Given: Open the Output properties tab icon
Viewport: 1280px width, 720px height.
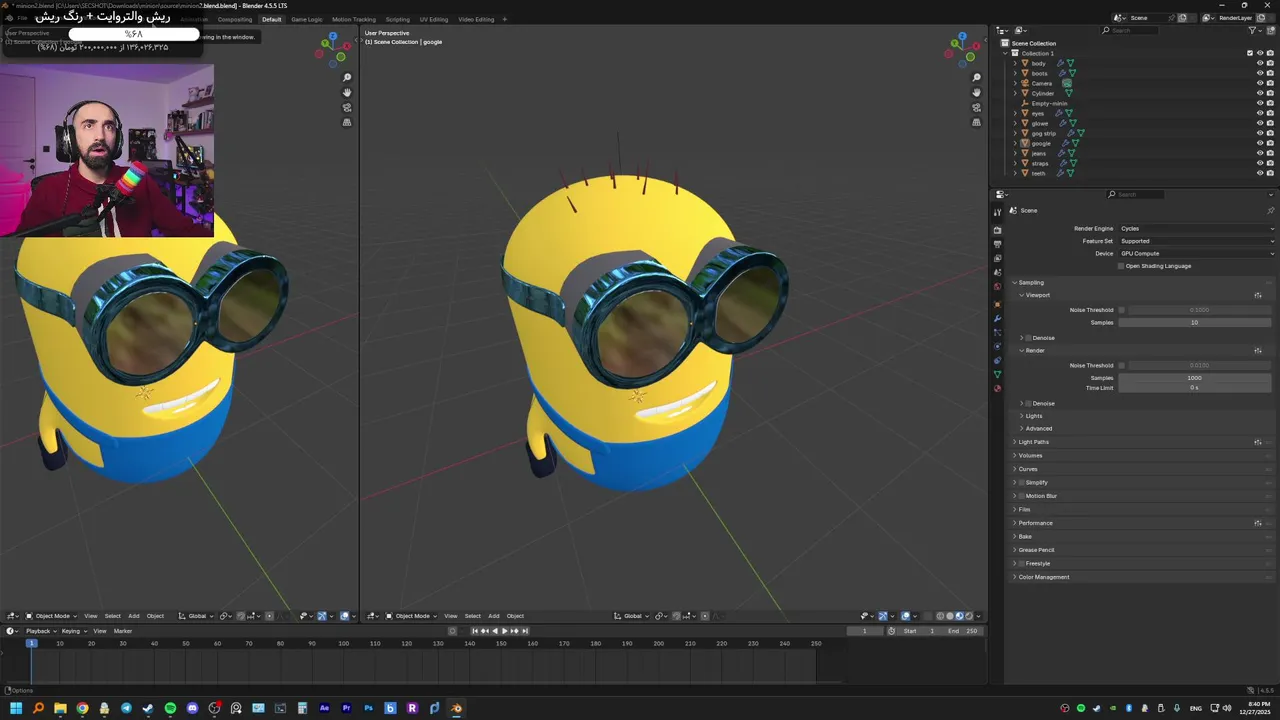Looking at the screenshot, I should [x=997, y=244].
